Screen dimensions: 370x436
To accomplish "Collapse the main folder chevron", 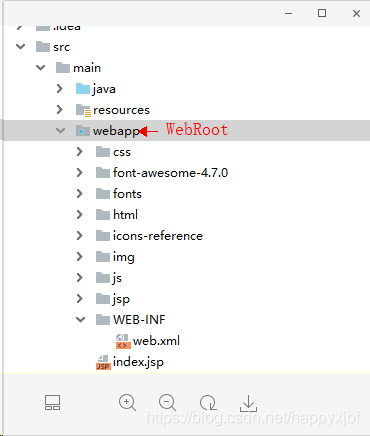I will tap(41, 68).
